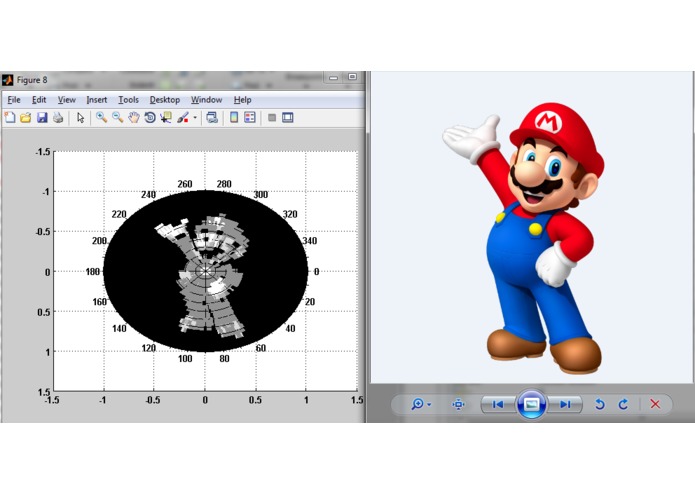
Task: Minimize the Figure 8 window
Action: (333, 78)
